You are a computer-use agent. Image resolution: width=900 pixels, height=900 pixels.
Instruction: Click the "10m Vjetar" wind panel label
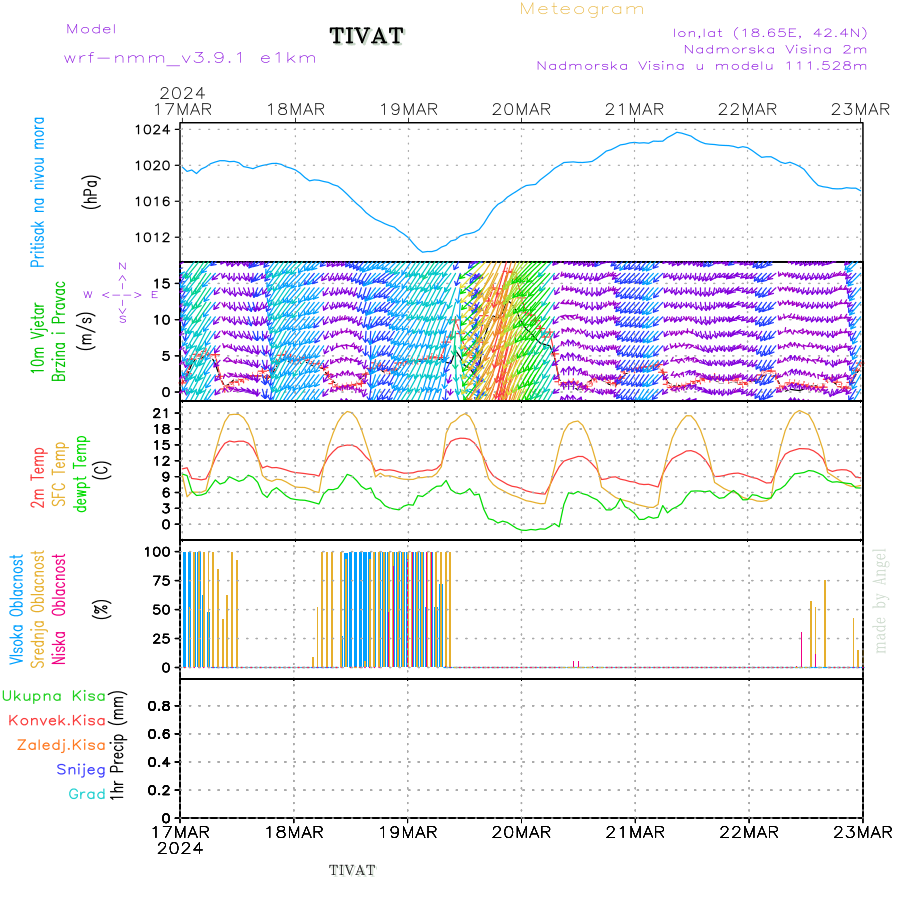click(37, 338)
